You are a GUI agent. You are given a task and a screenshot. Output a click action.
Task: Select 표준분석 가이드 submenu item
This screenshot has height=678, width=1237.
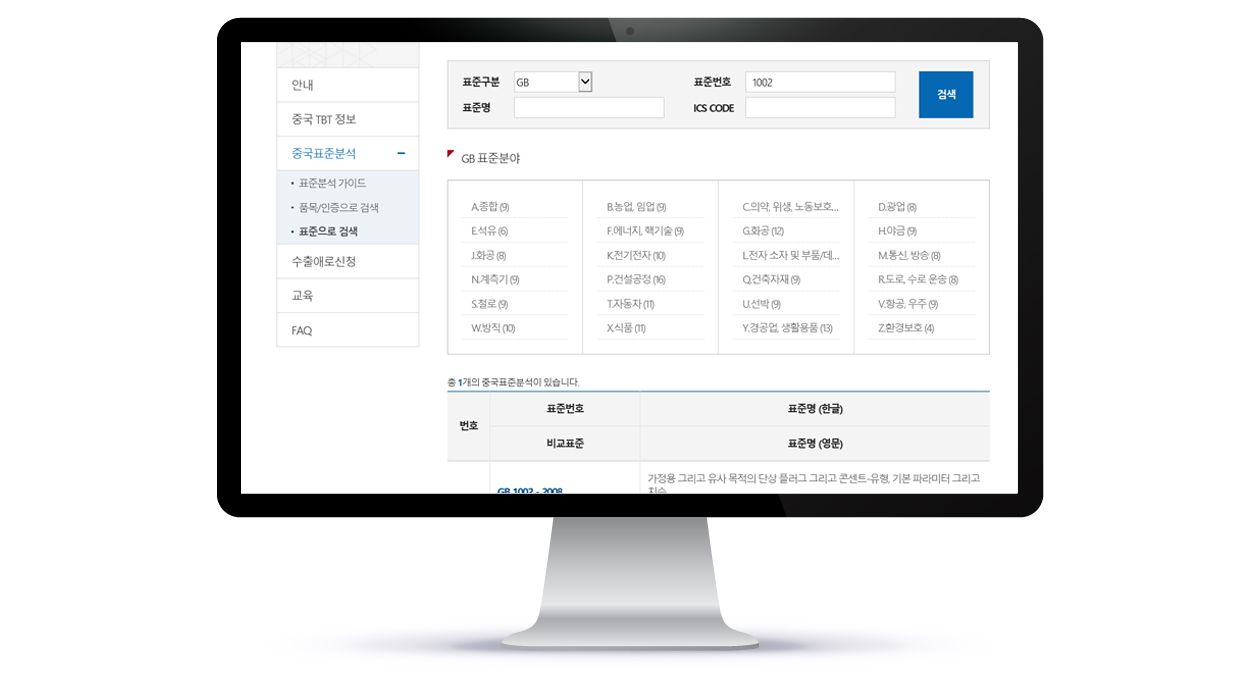tap(332, 183)
